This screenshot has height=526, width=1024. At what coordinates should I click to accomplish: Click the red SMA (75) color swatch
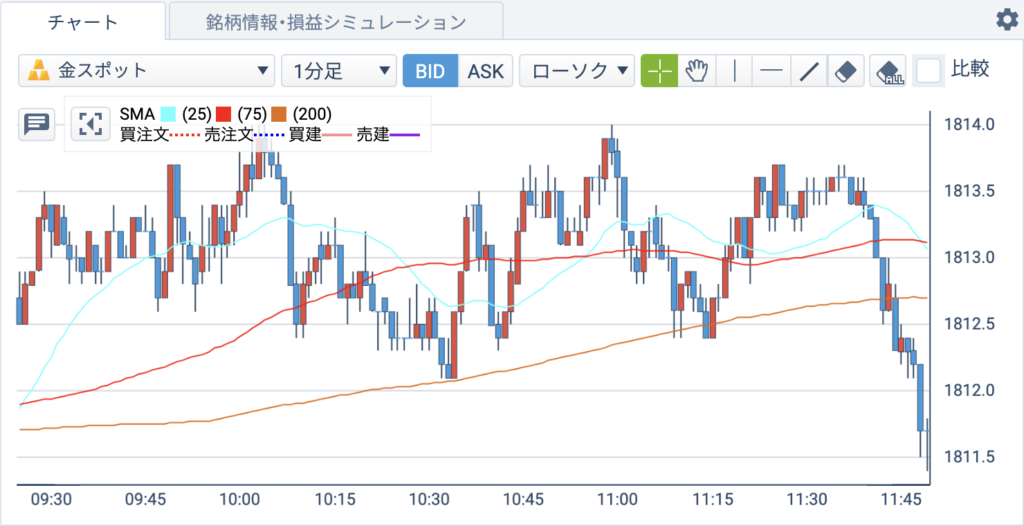pyautogui.click(x=224, y=115)
